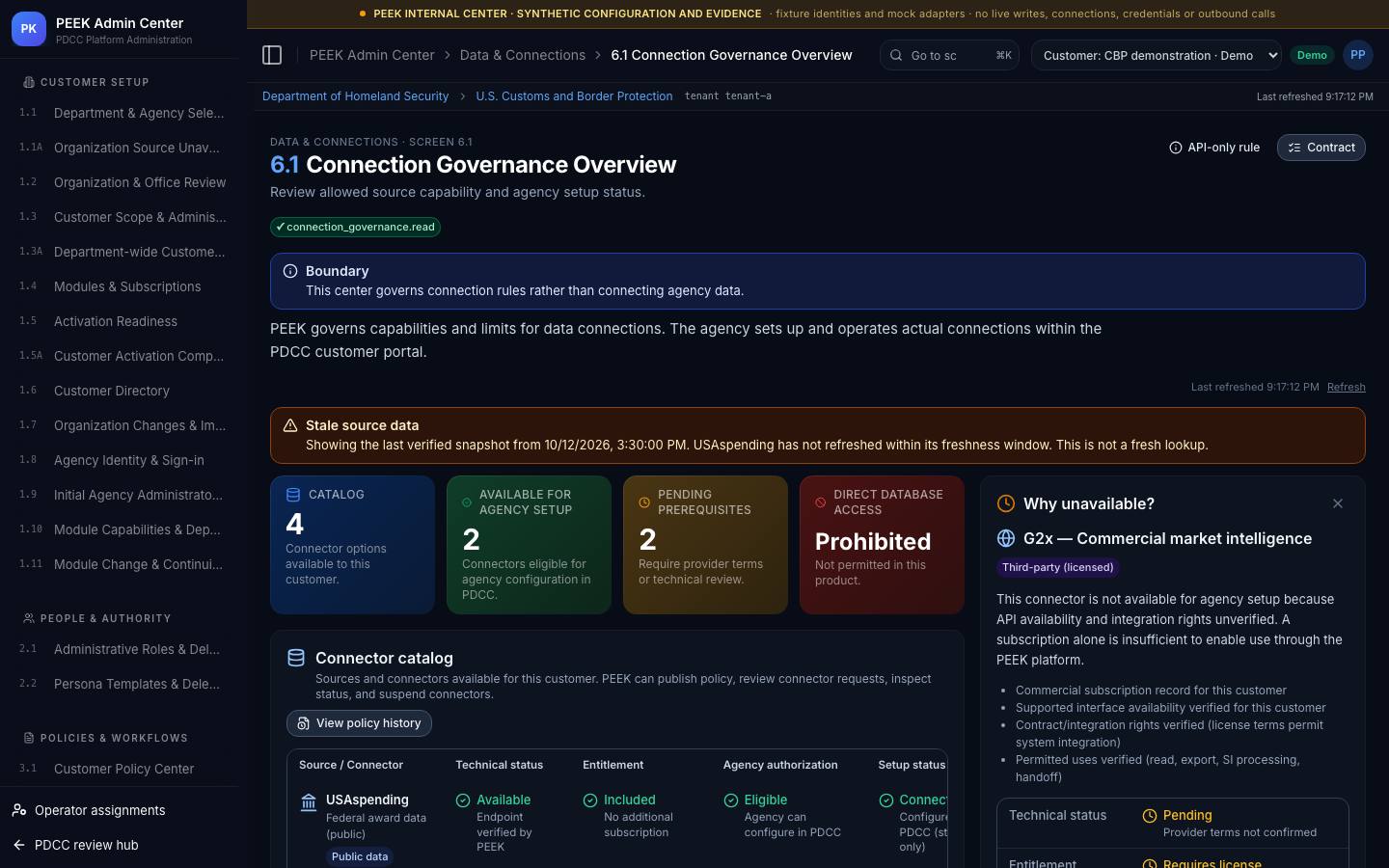The image size is (1389, 868).
Task: Click the People & Authority section icon
Action: 29,618
